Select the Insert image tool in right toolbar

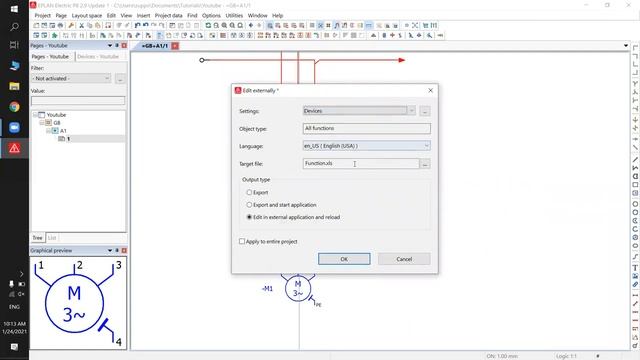[x=635, y=276]
